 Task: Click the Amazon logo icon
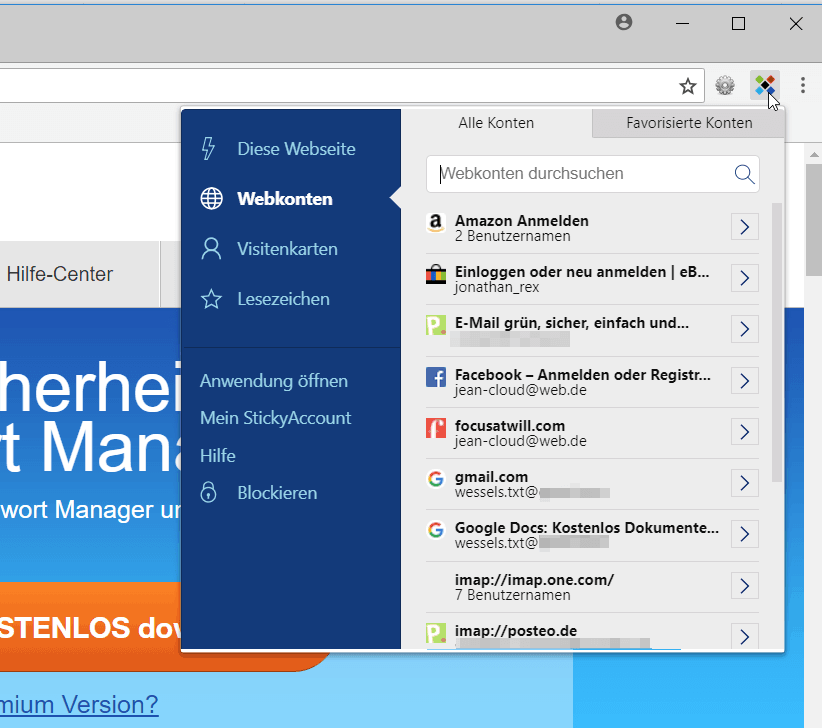click(x=436, y=223)
